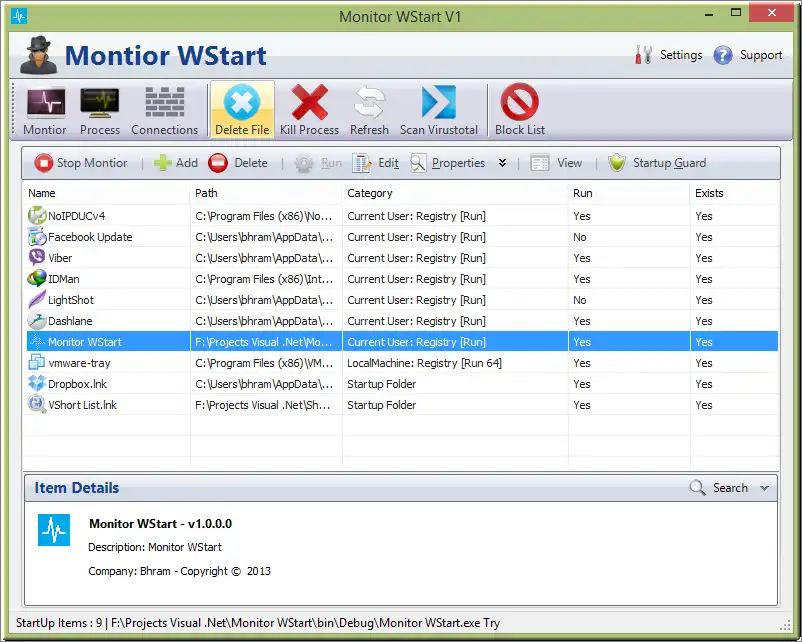Open Settings tools icon
The width and height of the screenshot is (802, 642).
(x=643, y=55)
